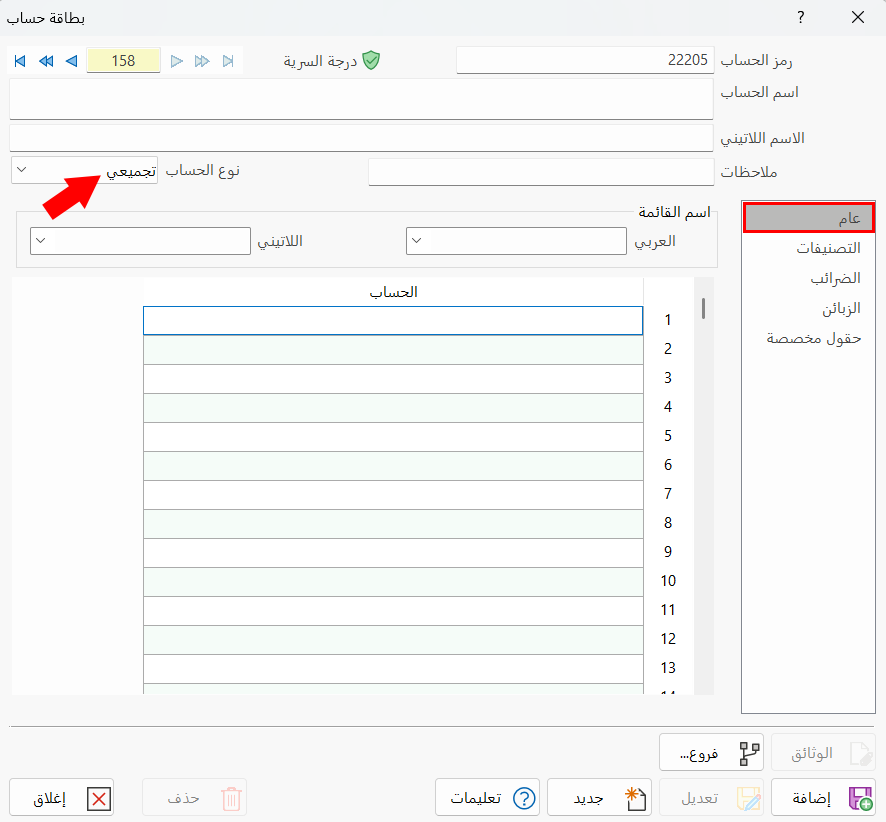886x822 pixels.
Task: Select the حقول مخصصة sidebar tab
Action: click(x=807, y=338)
